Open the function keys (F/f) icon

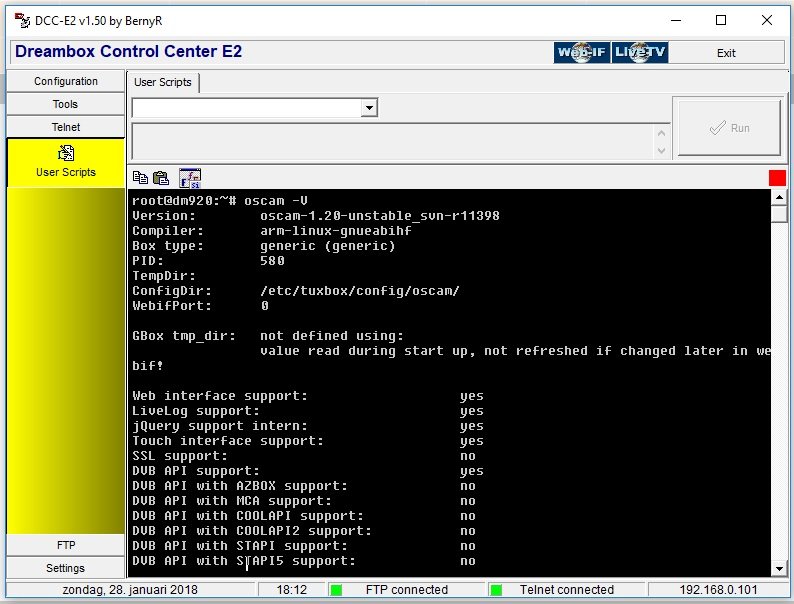(190, 178)
